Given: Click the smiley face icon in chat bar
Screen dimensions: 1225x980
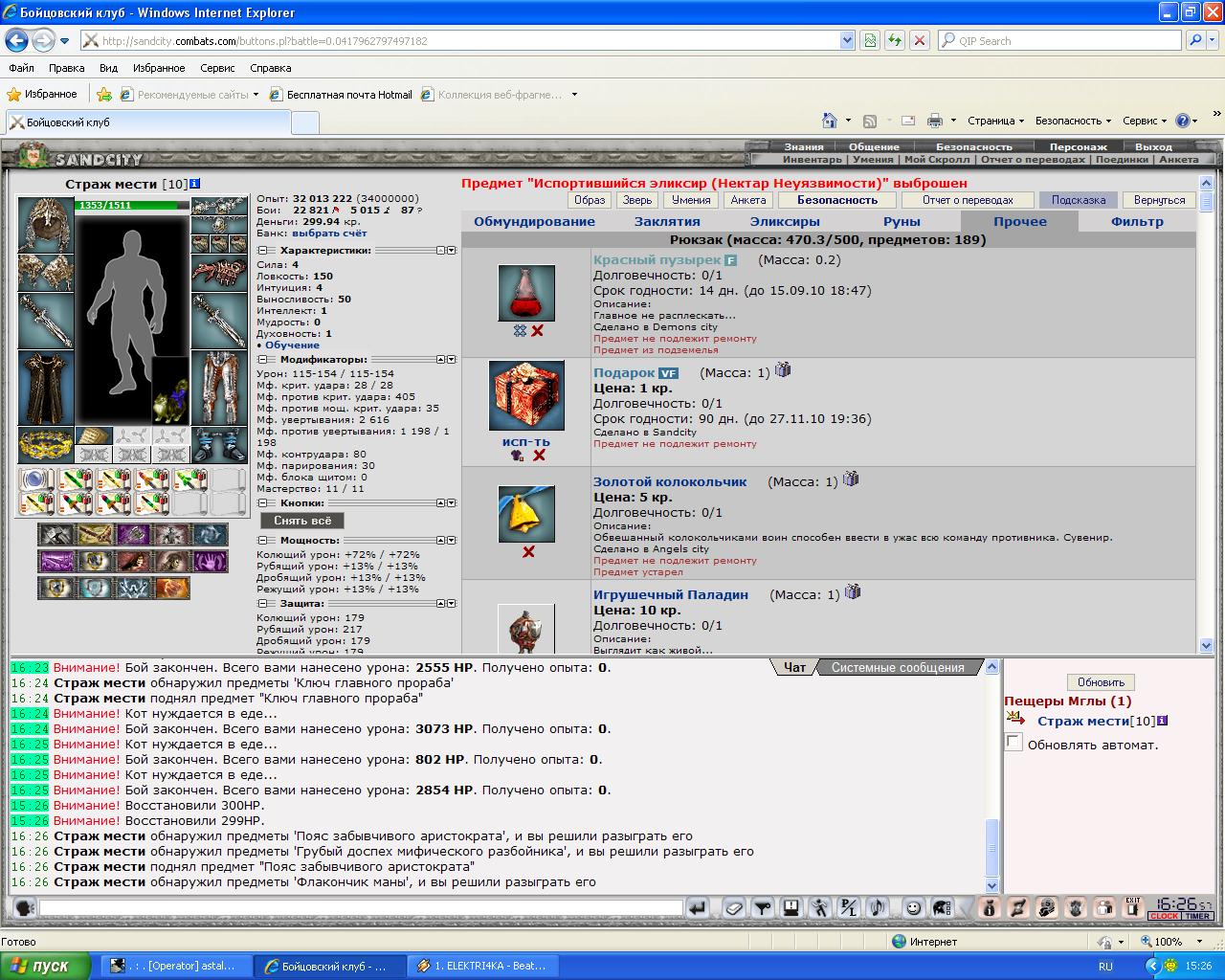Looking at the screenshot, I should (914, 907).
